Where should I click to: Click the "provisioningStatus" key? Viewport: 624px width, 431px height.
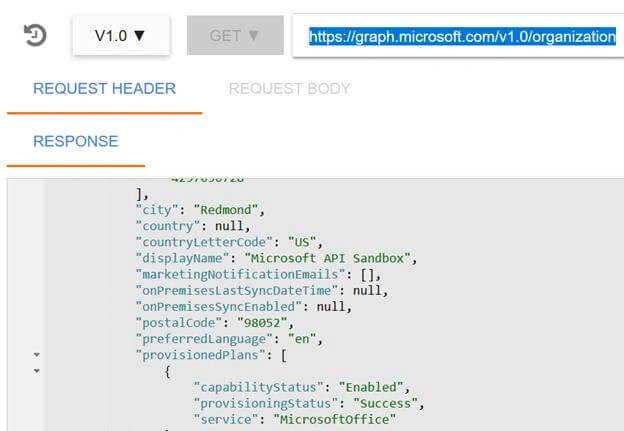(266, 404)
